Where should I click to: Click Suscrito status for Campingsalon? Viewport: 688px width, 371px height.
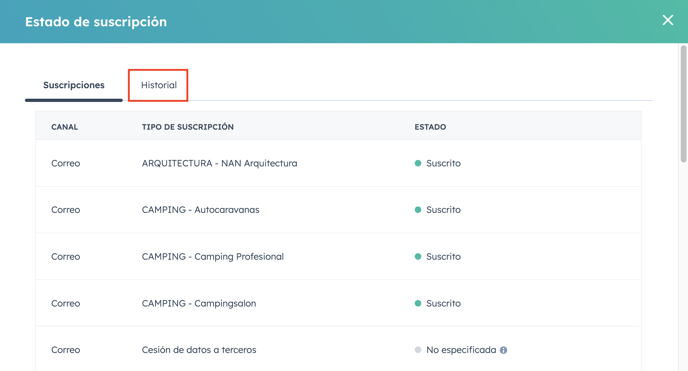443,303
